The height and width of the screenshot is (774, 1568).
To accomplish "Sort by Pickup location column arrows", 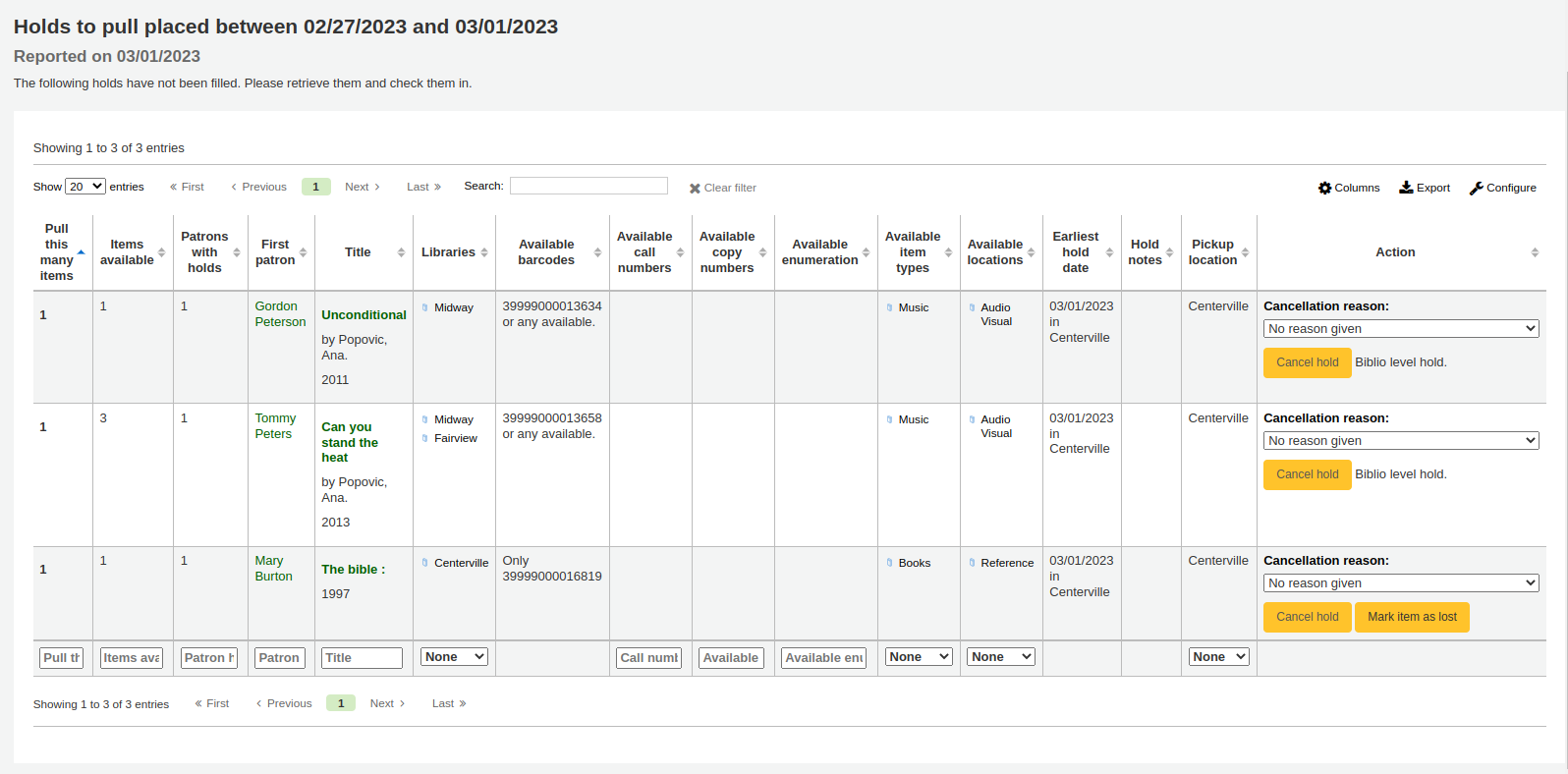I will tap(1245, 252).
